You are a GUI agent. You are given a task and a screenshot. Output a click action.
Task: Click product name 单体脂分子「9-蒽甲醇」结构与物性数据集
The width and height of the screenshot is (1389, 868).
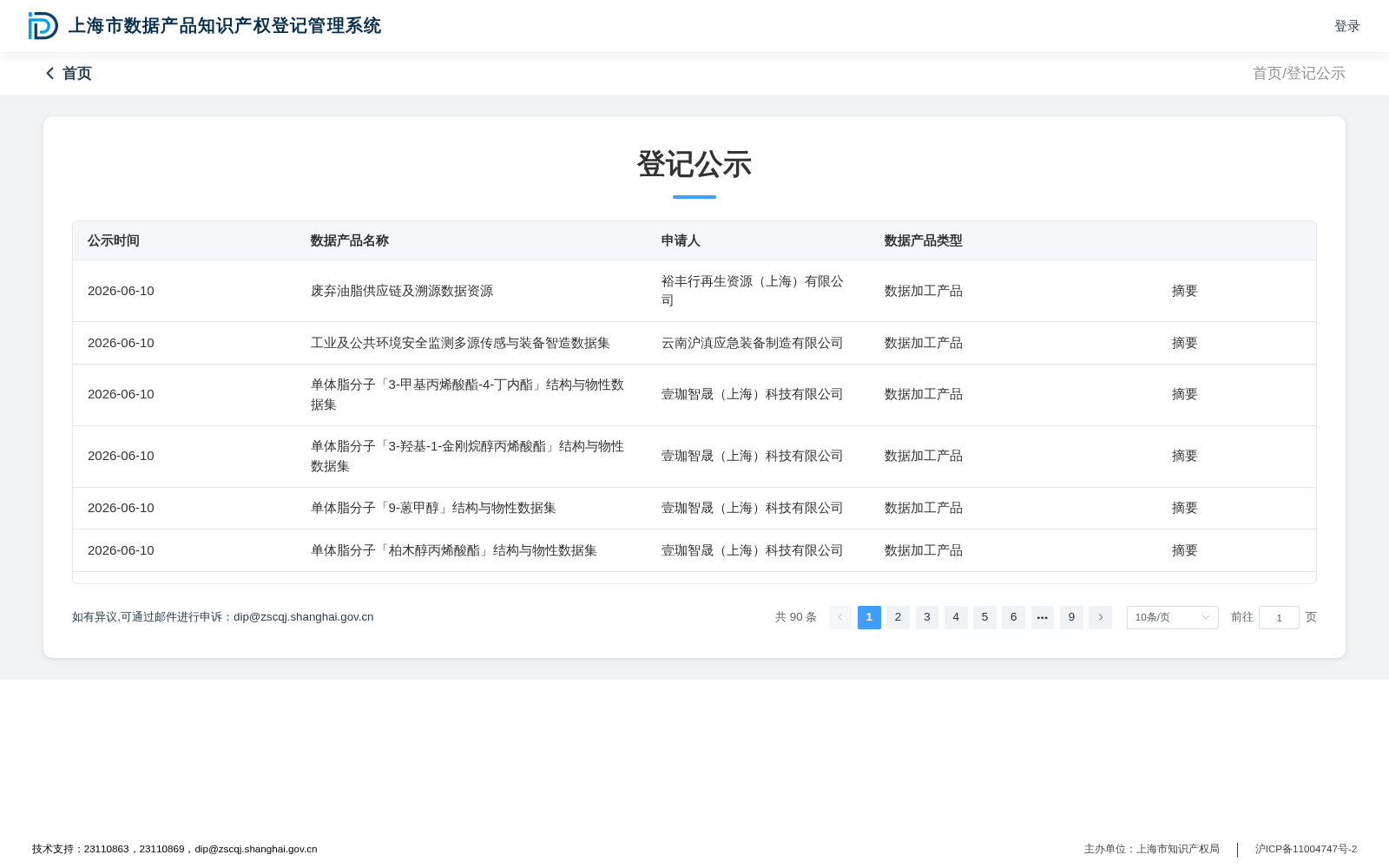(433, 508)
